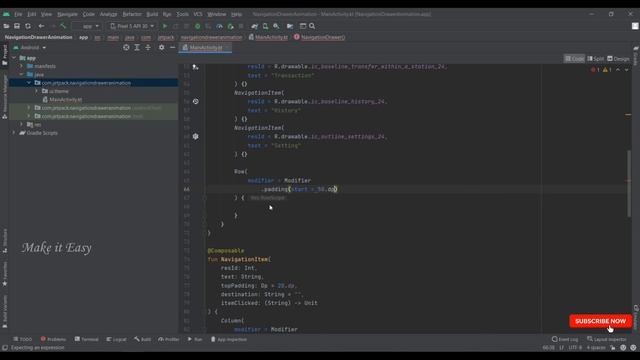Click the settings gutter icon in editor
The height and width of the screenshot is (360, 640).
click(196, 136)
